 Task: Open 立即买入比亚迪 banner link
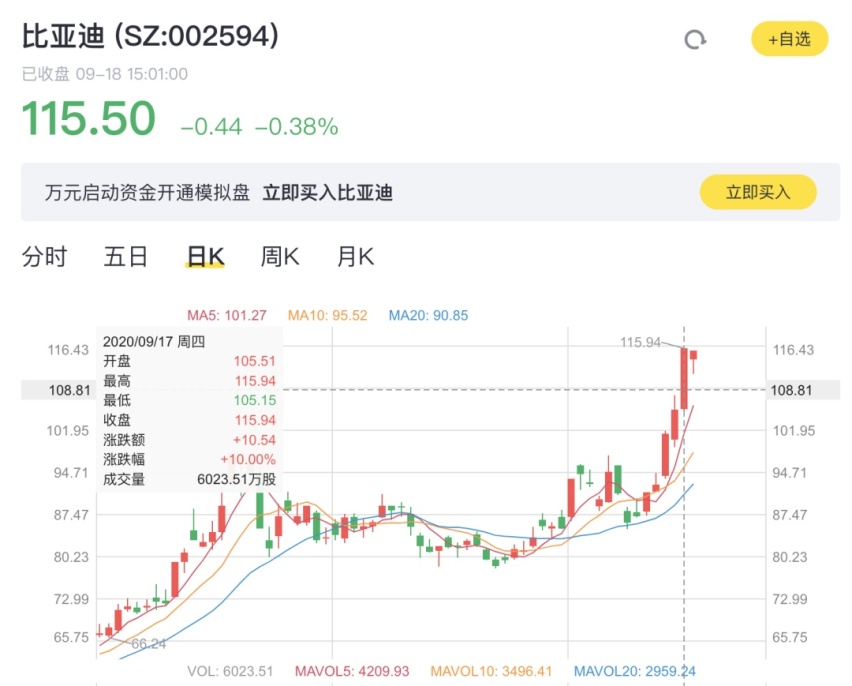coord(328,192)
